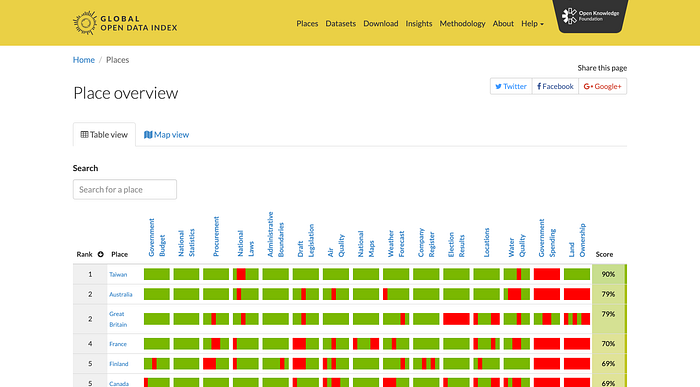The image size is (700, 387).
Task: Sort by Government Budget column header
Action: (157, 237)
